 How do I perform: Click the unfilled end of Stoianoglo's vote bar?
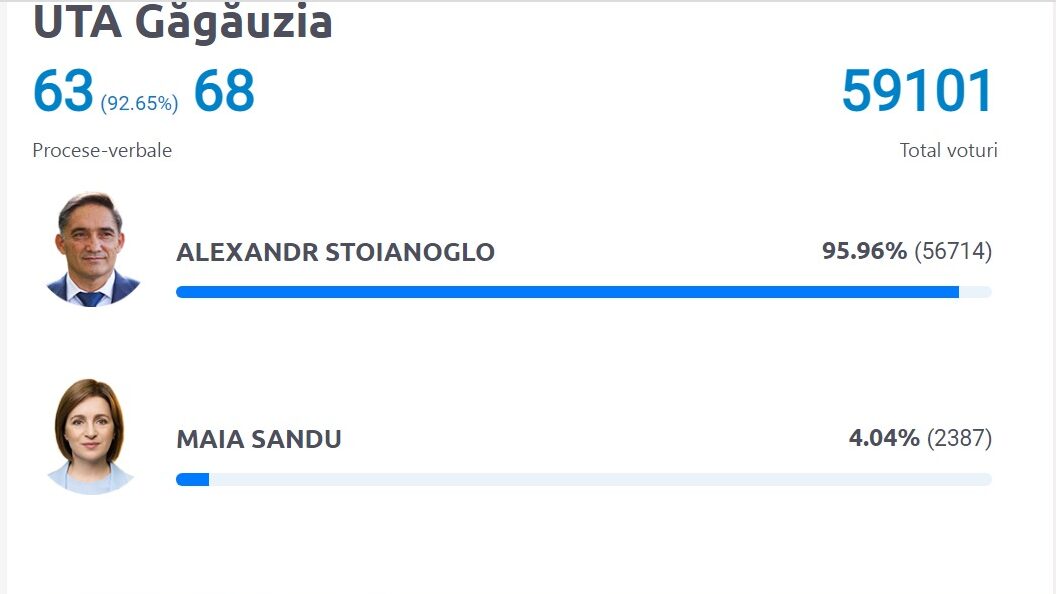click(x=975, y=292)
